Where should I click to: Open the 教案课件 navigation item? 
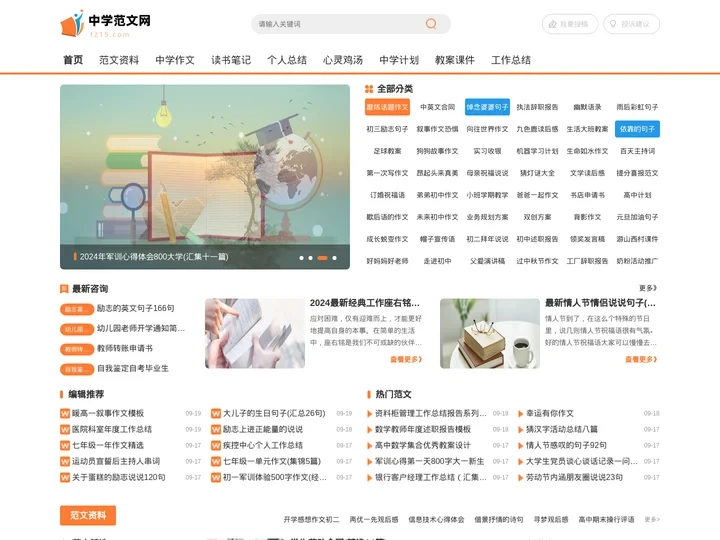pyautogui.click(x=455, y=60)
